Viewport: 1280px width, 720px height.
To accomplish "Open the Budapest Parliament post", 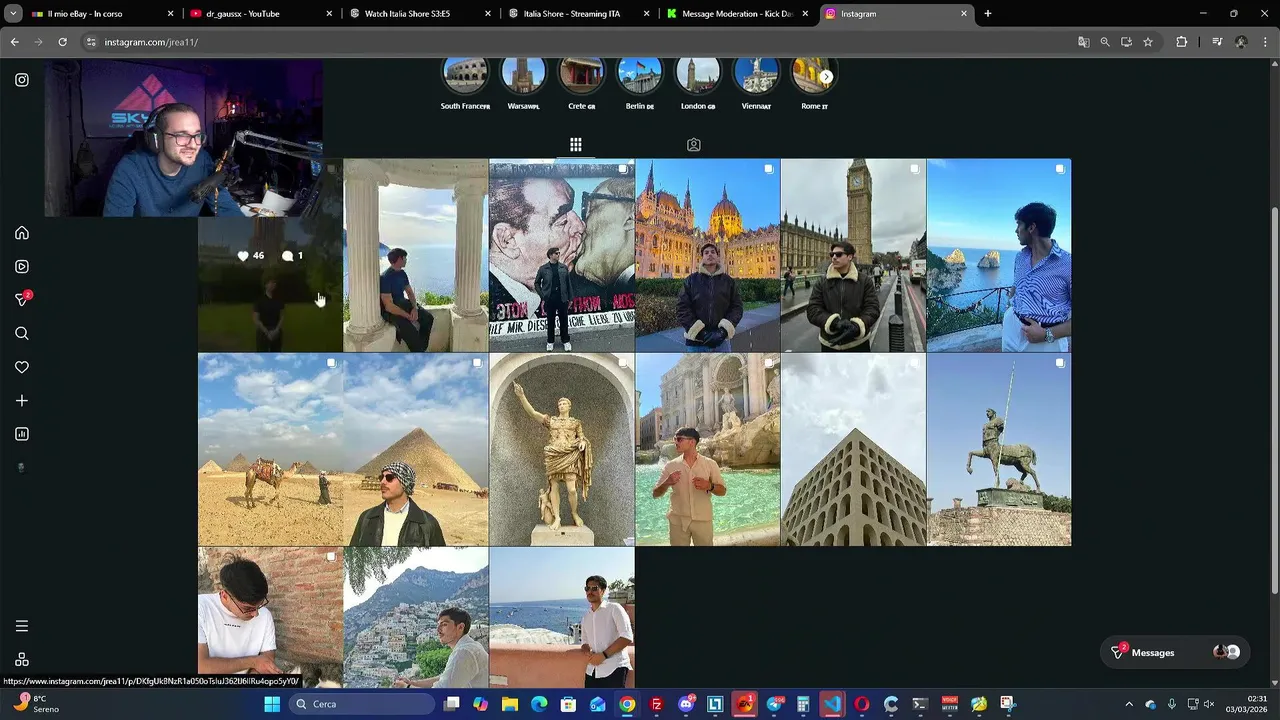I will (x=708, y=255).
